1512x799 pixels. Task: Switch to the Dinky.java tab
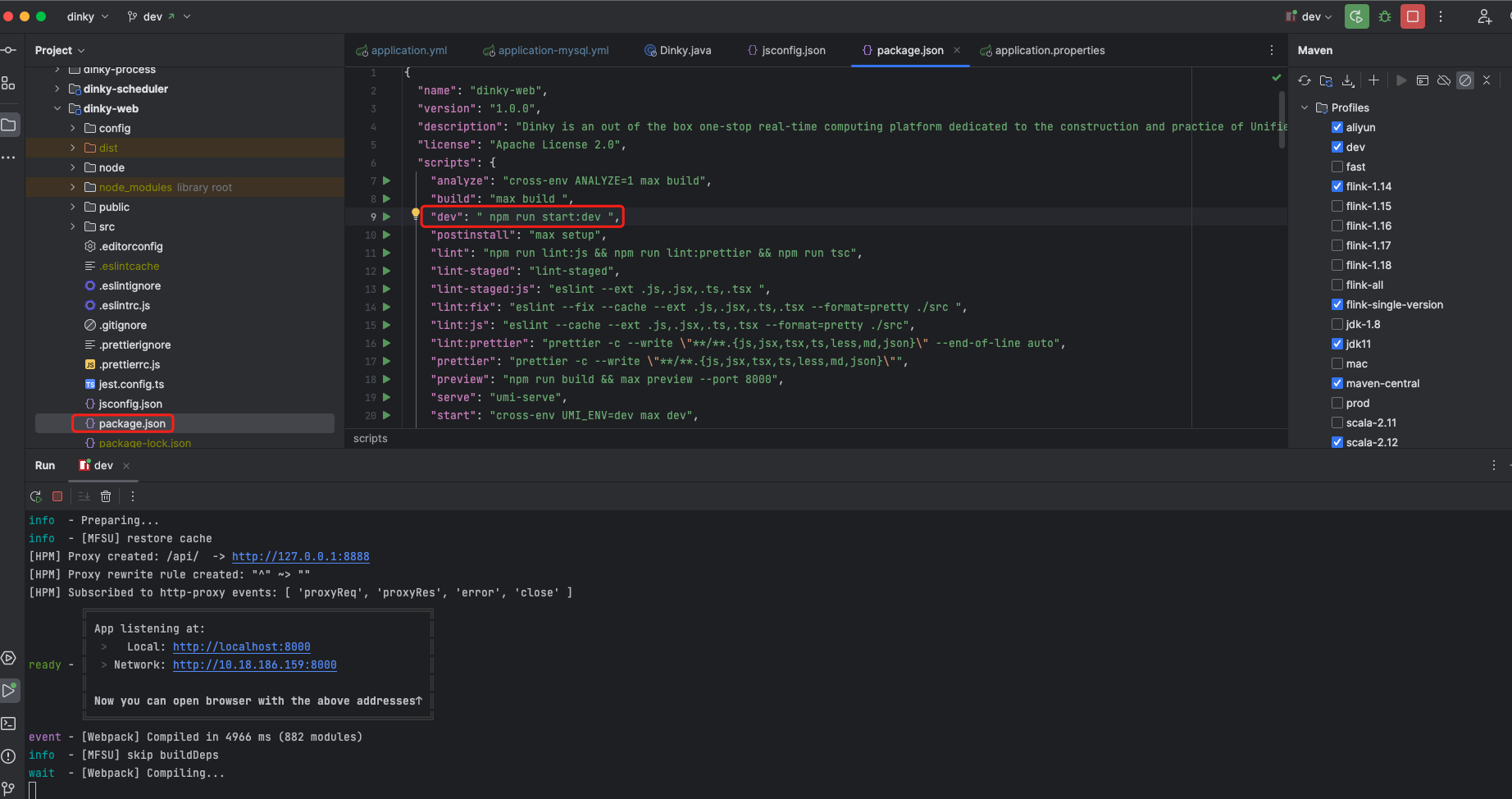coord(685,50)
